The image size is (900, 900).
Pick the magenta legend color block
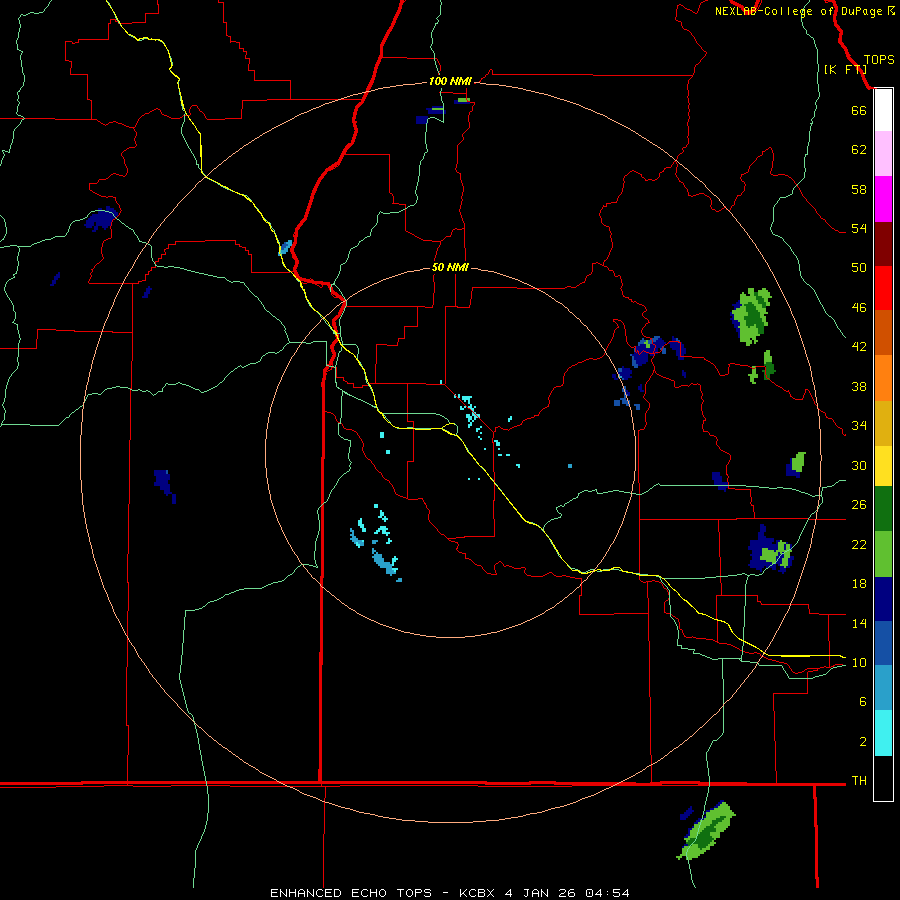pyautogui.click(x=883, y=199)
